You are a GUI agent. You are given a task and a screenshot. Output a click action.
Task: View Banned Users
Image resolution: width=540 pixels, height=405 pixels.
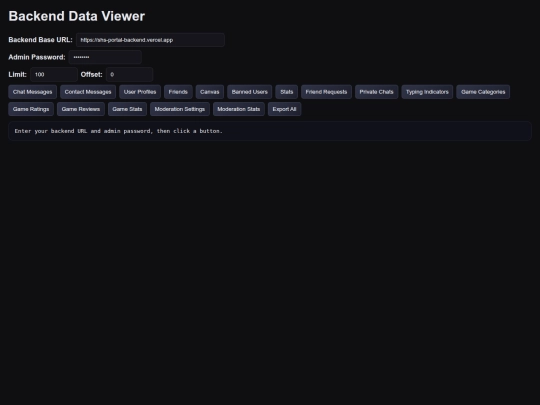click(250, 92)
